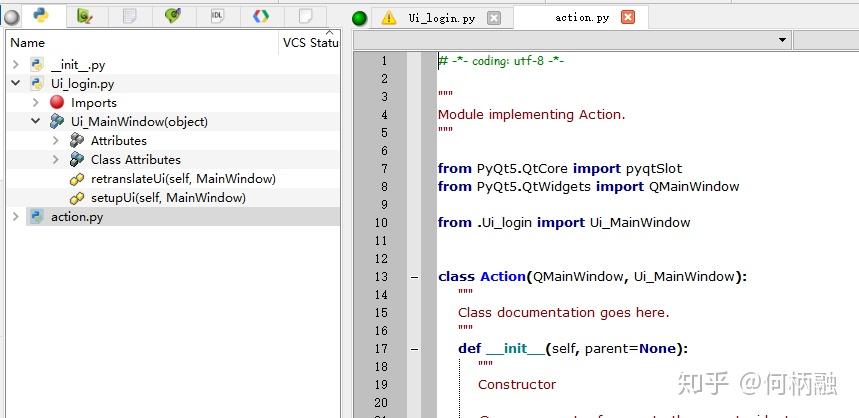Collapse the Ui_MainWindow(object) class node
The height and width of the screenshot is (418, 859).
coord(36,122)
